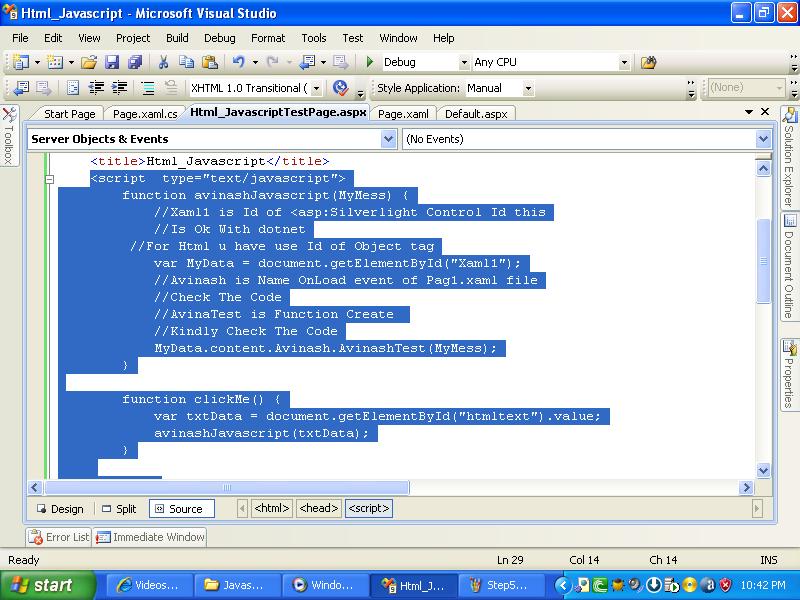Click the Format Document icon

pos(73,88)
